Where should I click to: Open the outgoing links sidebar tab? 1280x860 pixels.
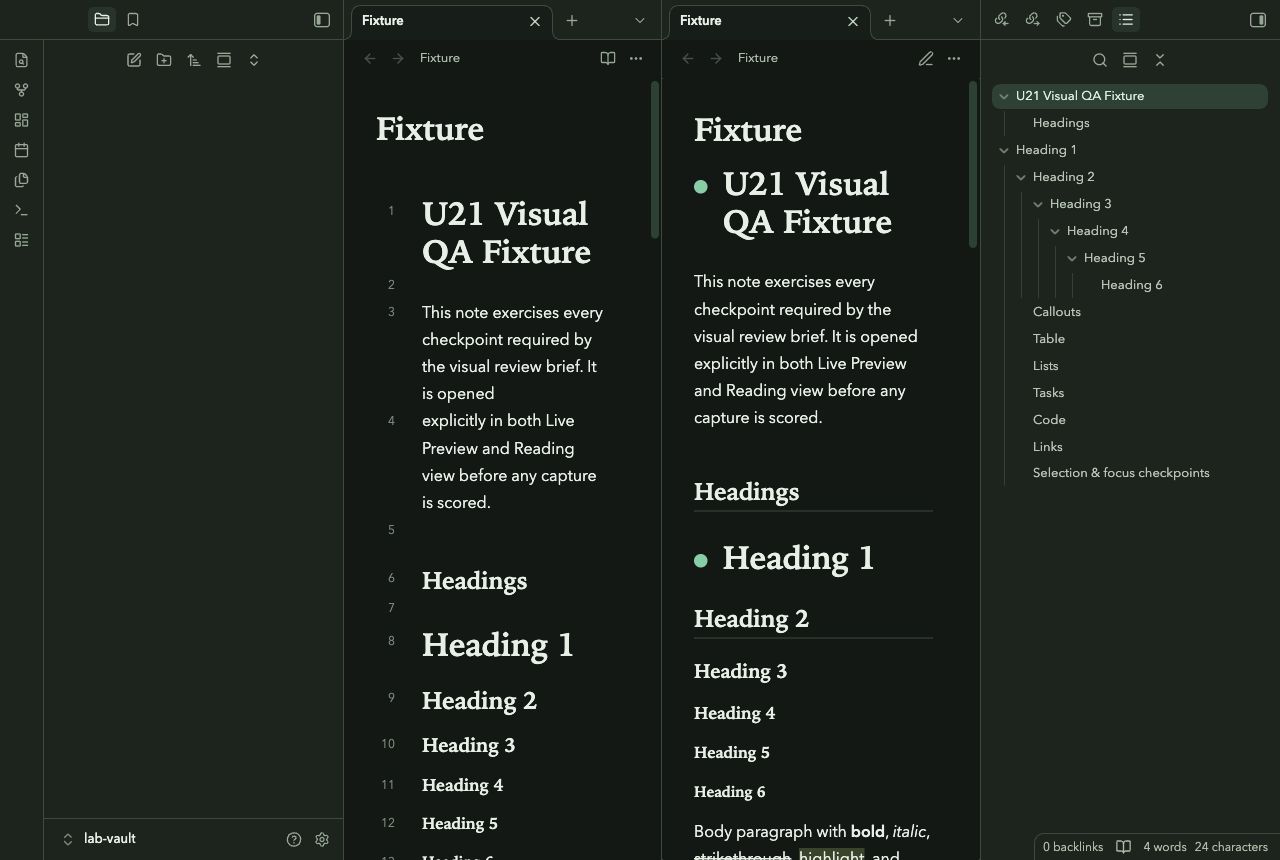click(x=1033, y=20)
